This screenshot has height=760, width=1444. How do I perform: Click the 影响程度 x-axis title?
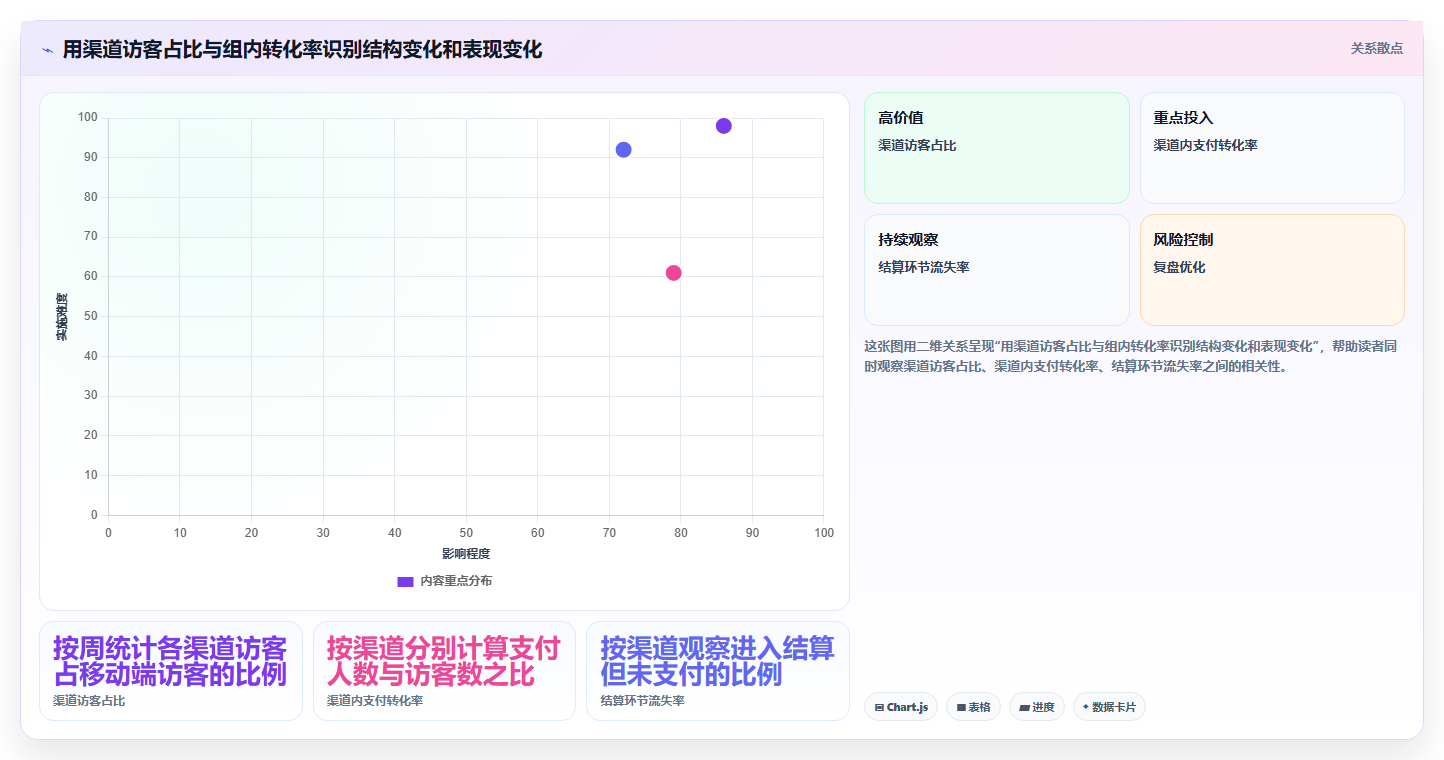coord(466,553)
